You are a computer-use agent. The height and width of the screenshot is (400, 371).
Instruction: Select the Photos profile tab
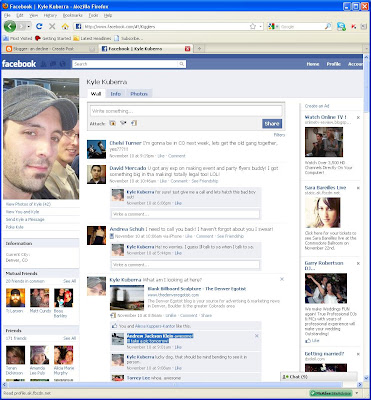[x=139, y=94]
